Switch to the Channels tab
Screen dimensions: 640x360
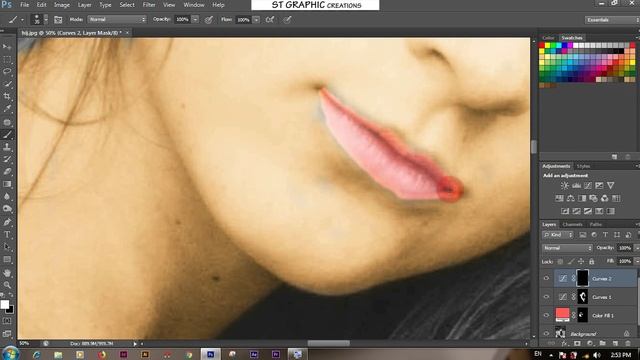(x=572, y=224)
